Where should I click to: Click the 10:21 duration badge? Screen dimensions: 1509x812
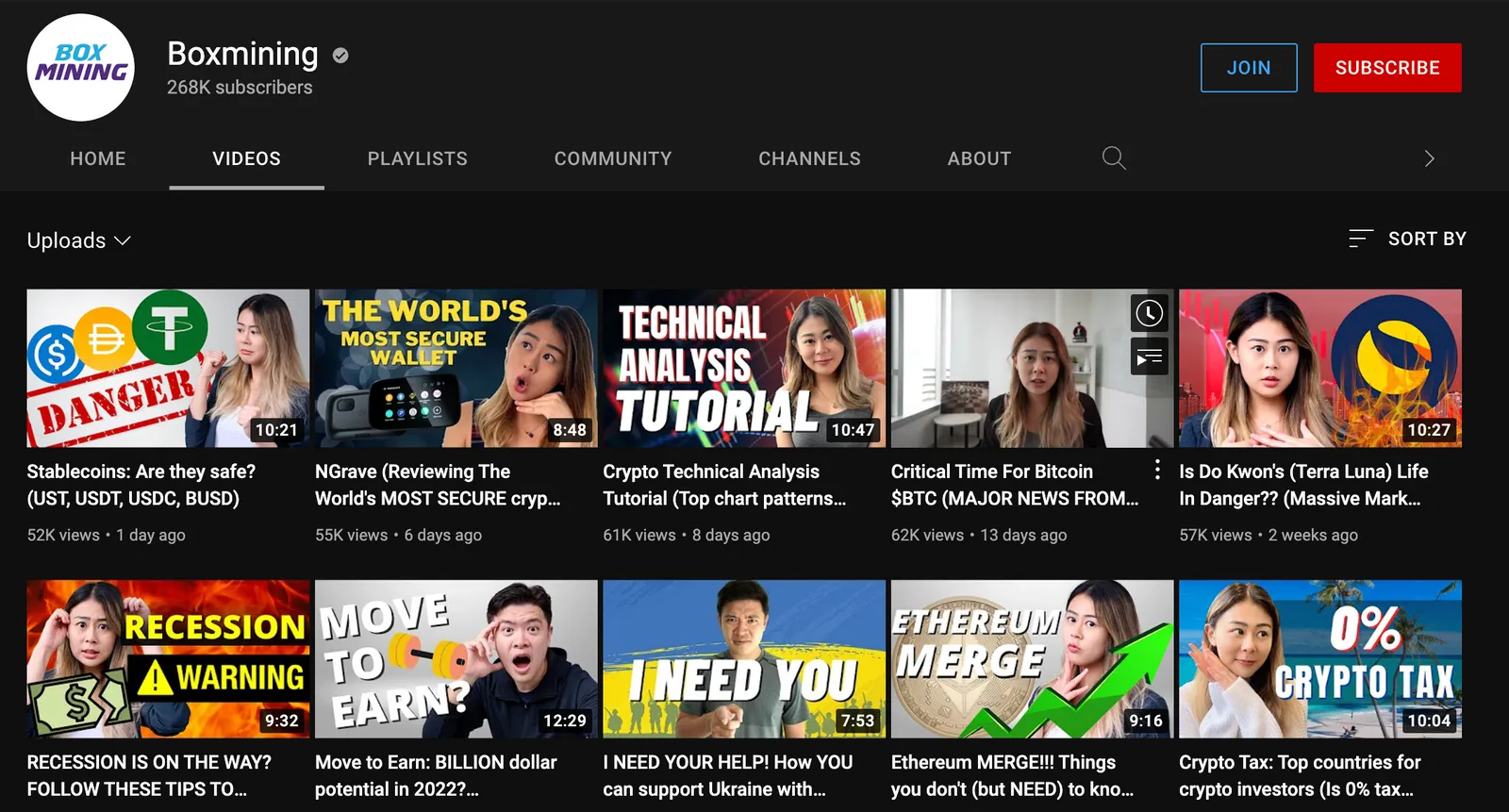[x=276, y=430]
